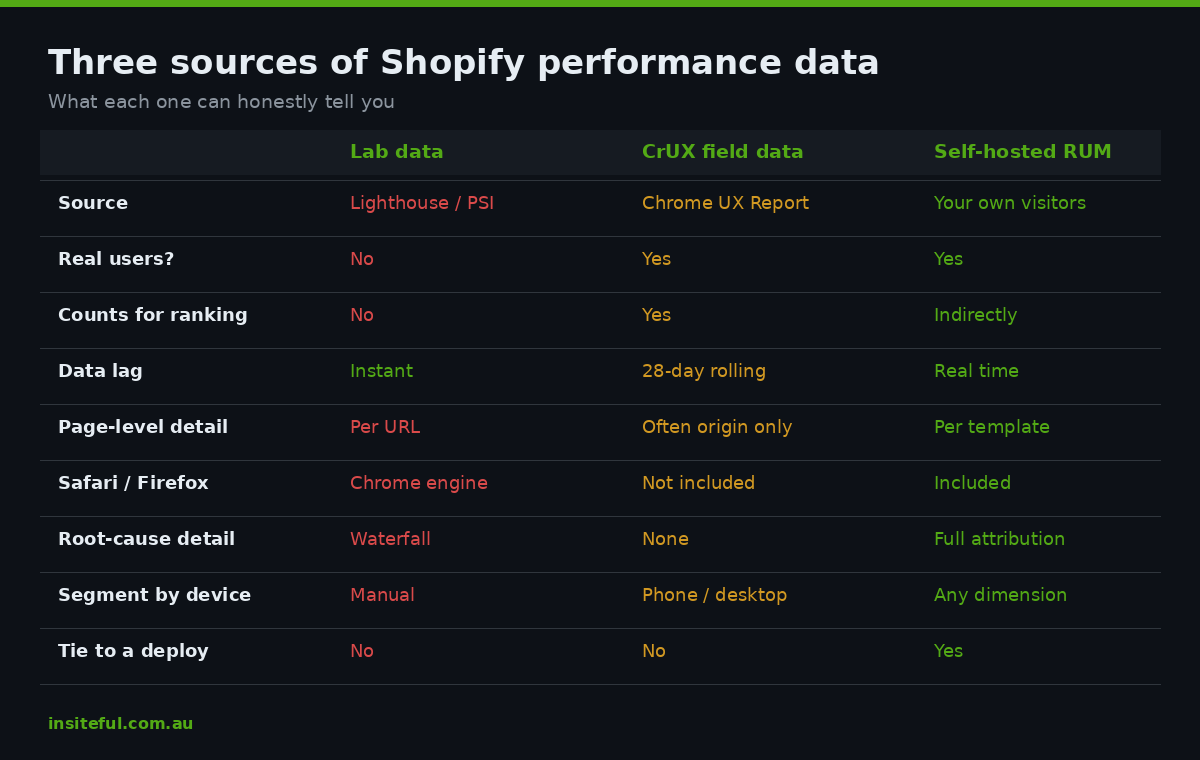The width and height of the screenshot is (1200, 760).
Task: Click the 'Counts for ranking' row label
Action: tap(152, 316)
